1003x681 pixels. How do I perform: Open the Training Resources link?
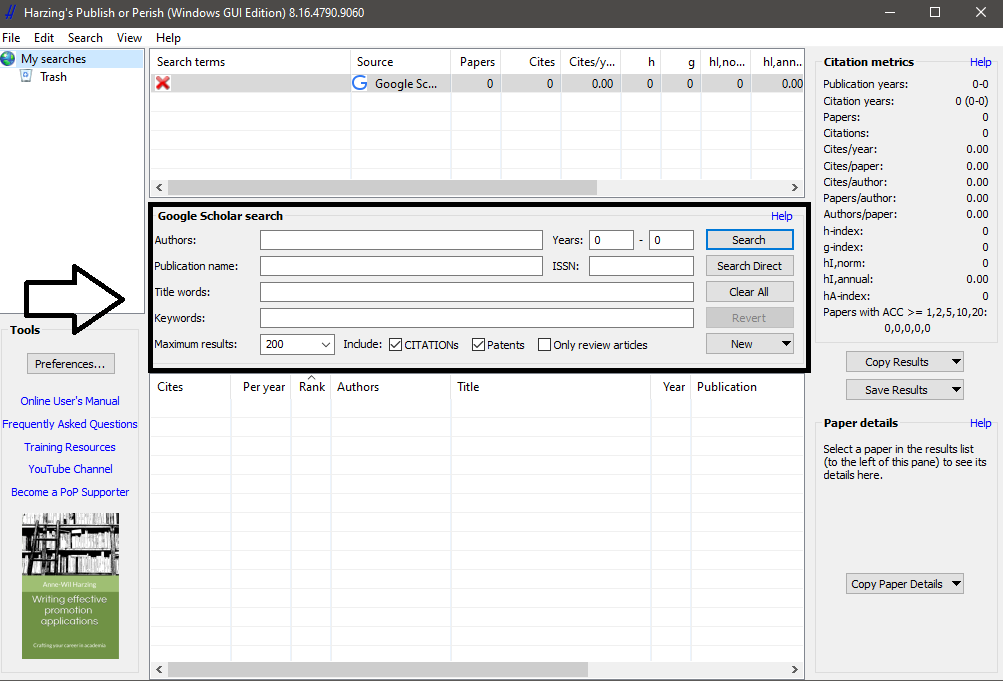click(x=70, y=447)
